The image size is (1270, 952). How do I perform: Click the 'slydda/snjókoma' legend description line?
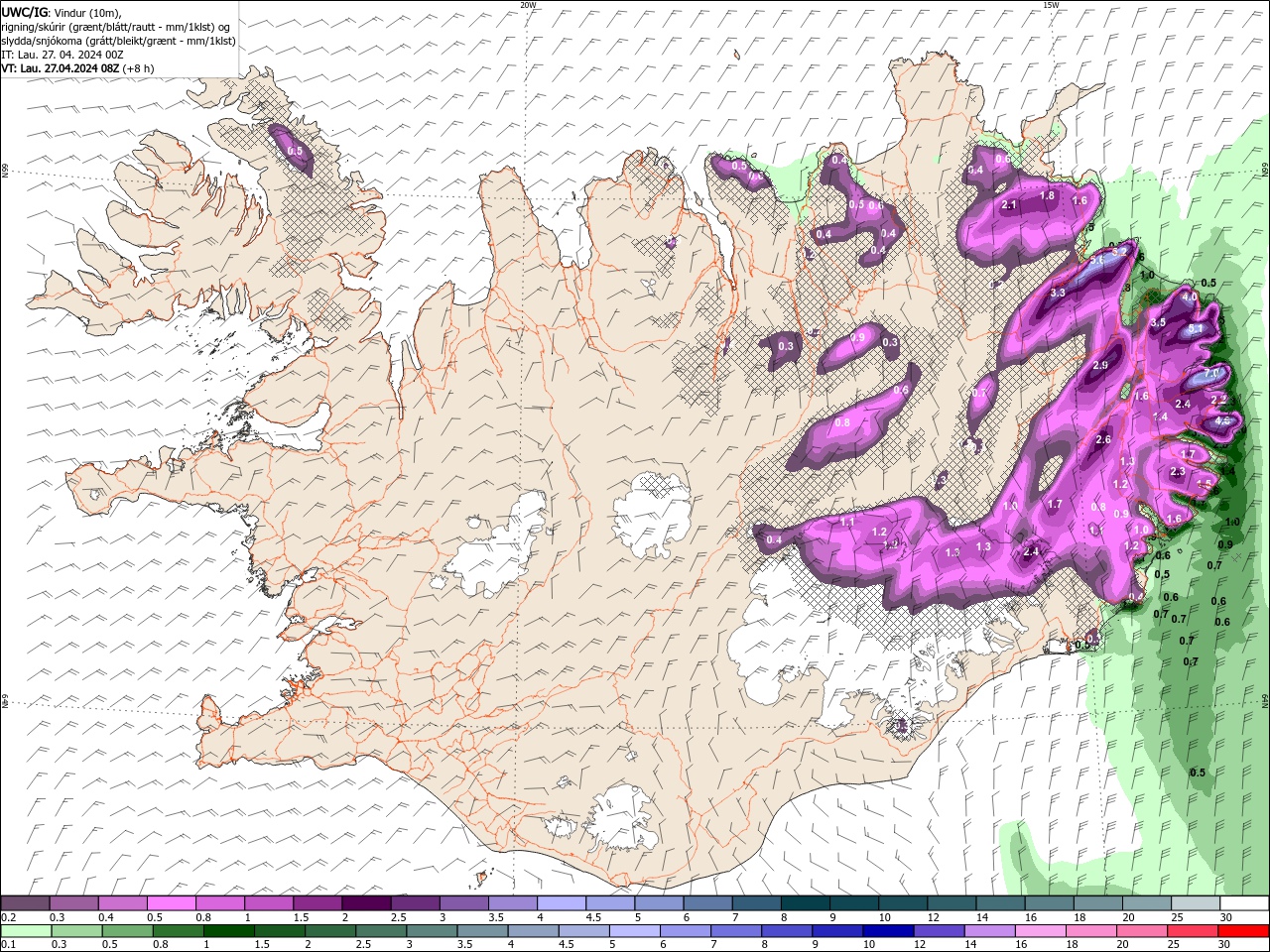click(x=118, y=41)
